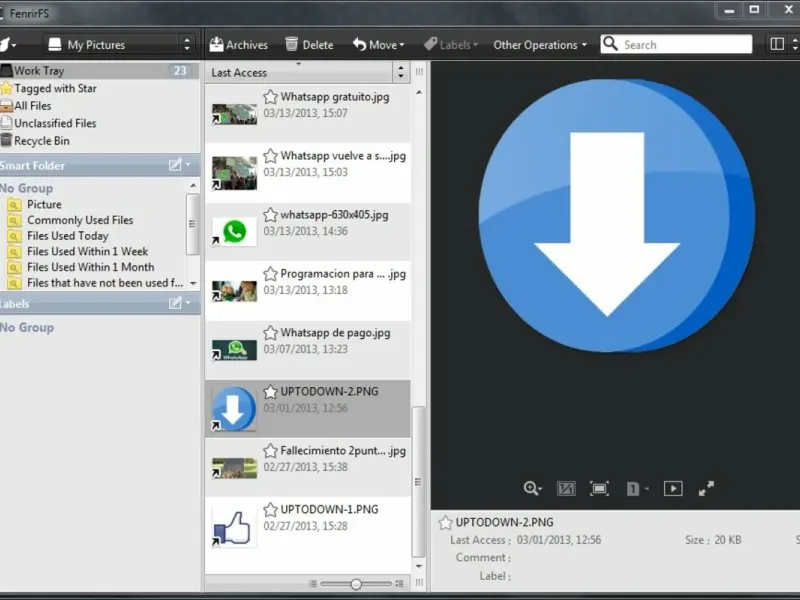Viewport: 800px width, 600px height.
Task: Click the Delete trash icon
Action: pos(291,44)
